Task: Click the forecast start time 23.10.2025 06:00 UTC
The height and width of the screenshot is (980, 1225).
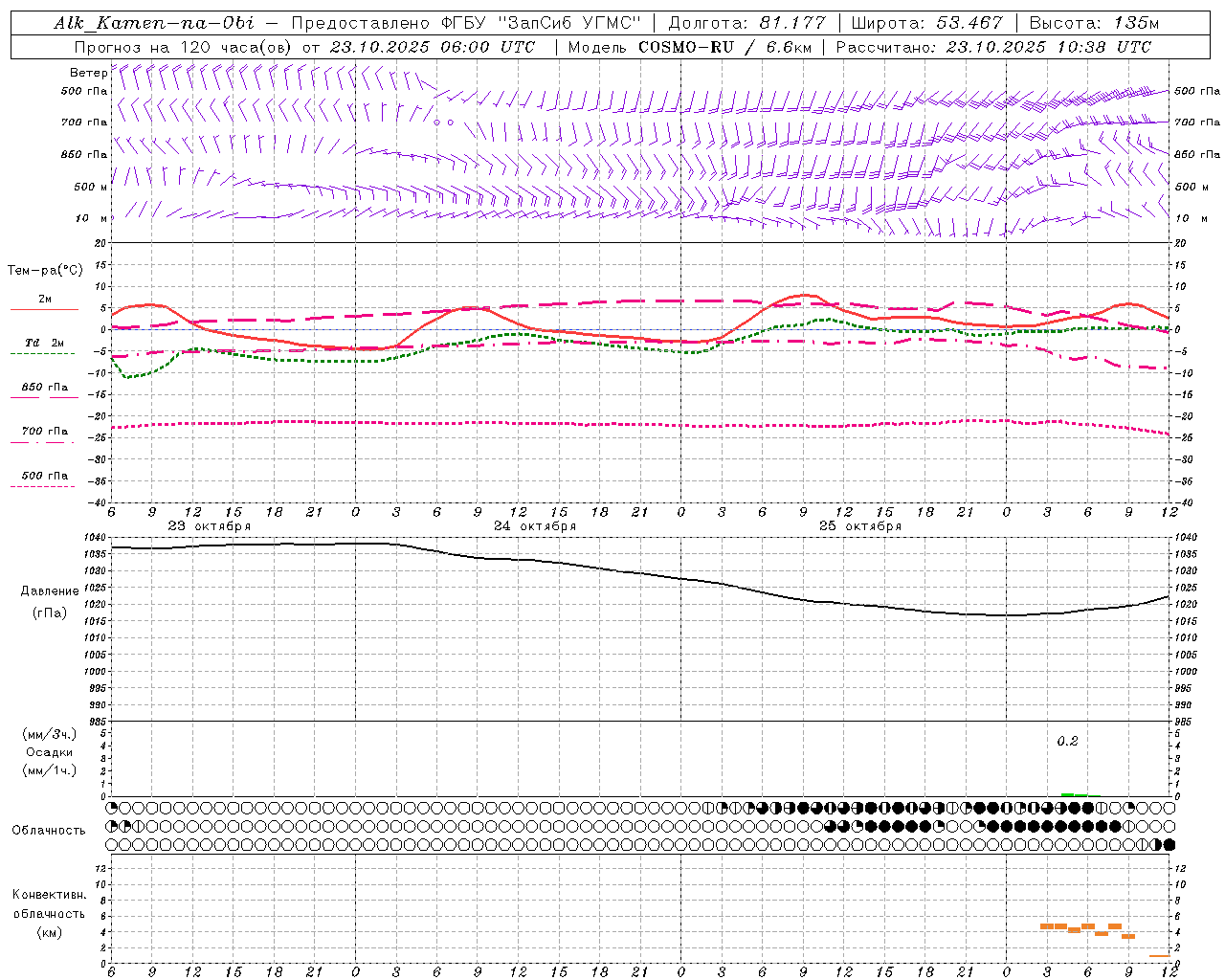Action: [x=432, y=47]
